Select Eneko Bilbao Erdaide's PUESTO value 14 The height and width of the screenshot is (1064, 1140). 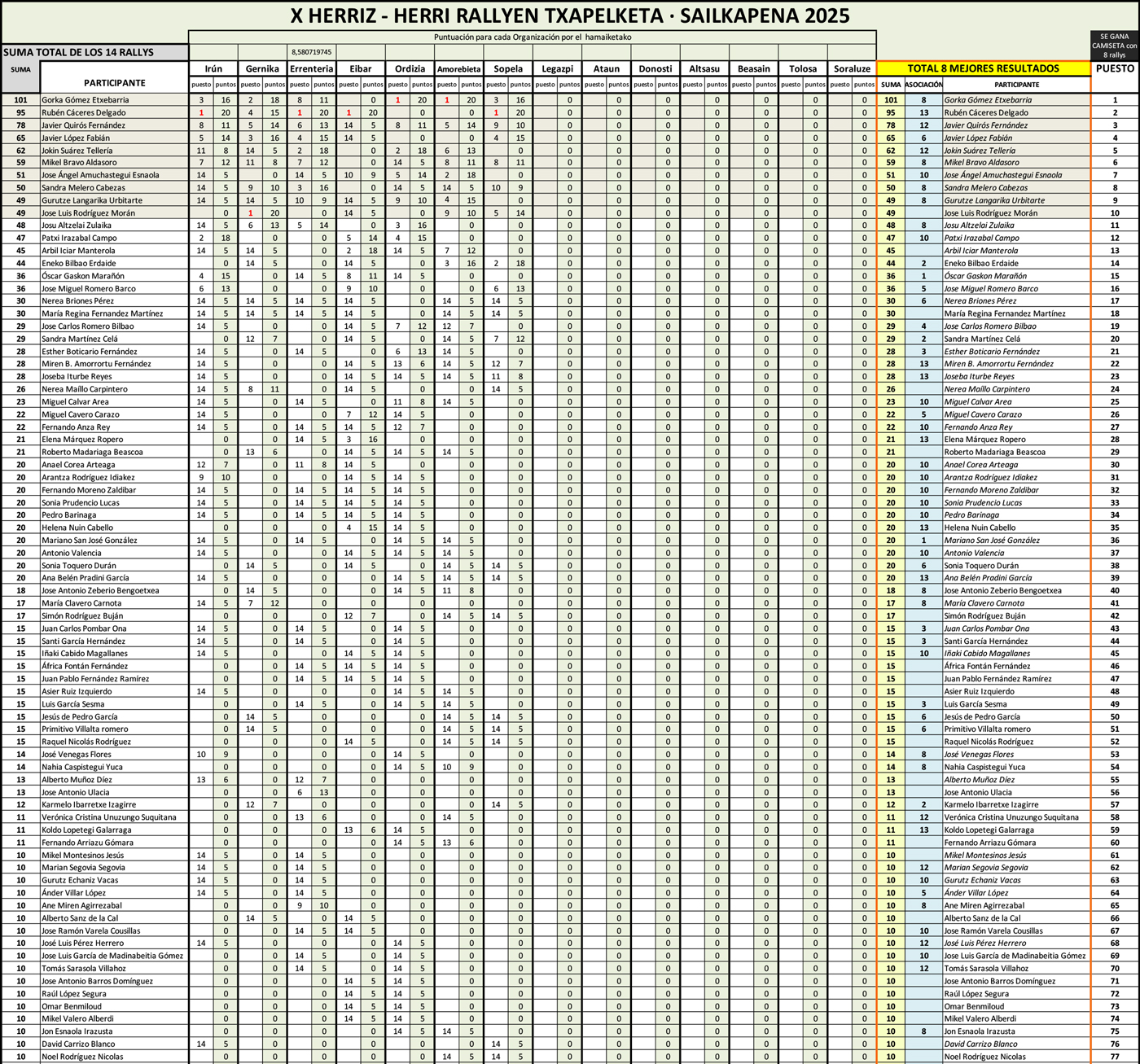click(1116, 263)
